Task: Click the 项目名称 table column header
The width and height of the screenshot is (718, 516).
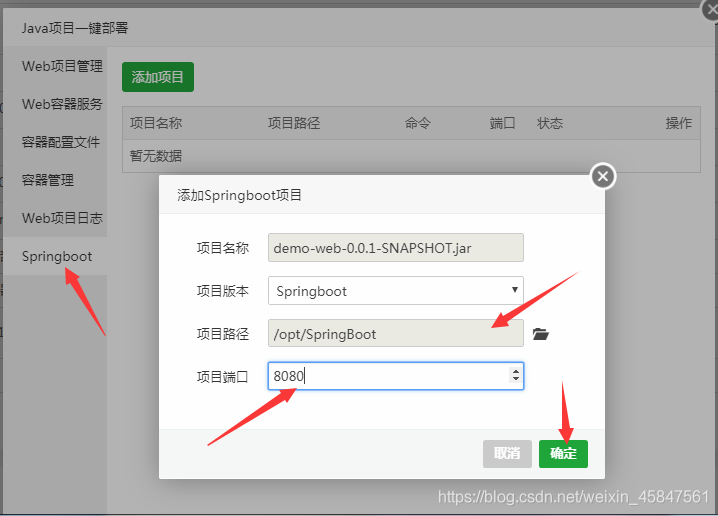Action: click(x=156, y=123)
